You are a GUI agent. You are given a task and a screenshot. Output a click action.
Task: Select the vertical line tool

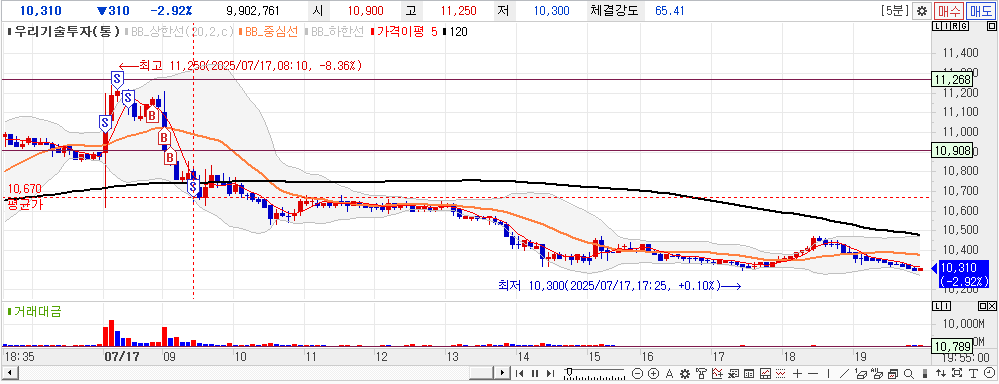click(x=828, y=373)
